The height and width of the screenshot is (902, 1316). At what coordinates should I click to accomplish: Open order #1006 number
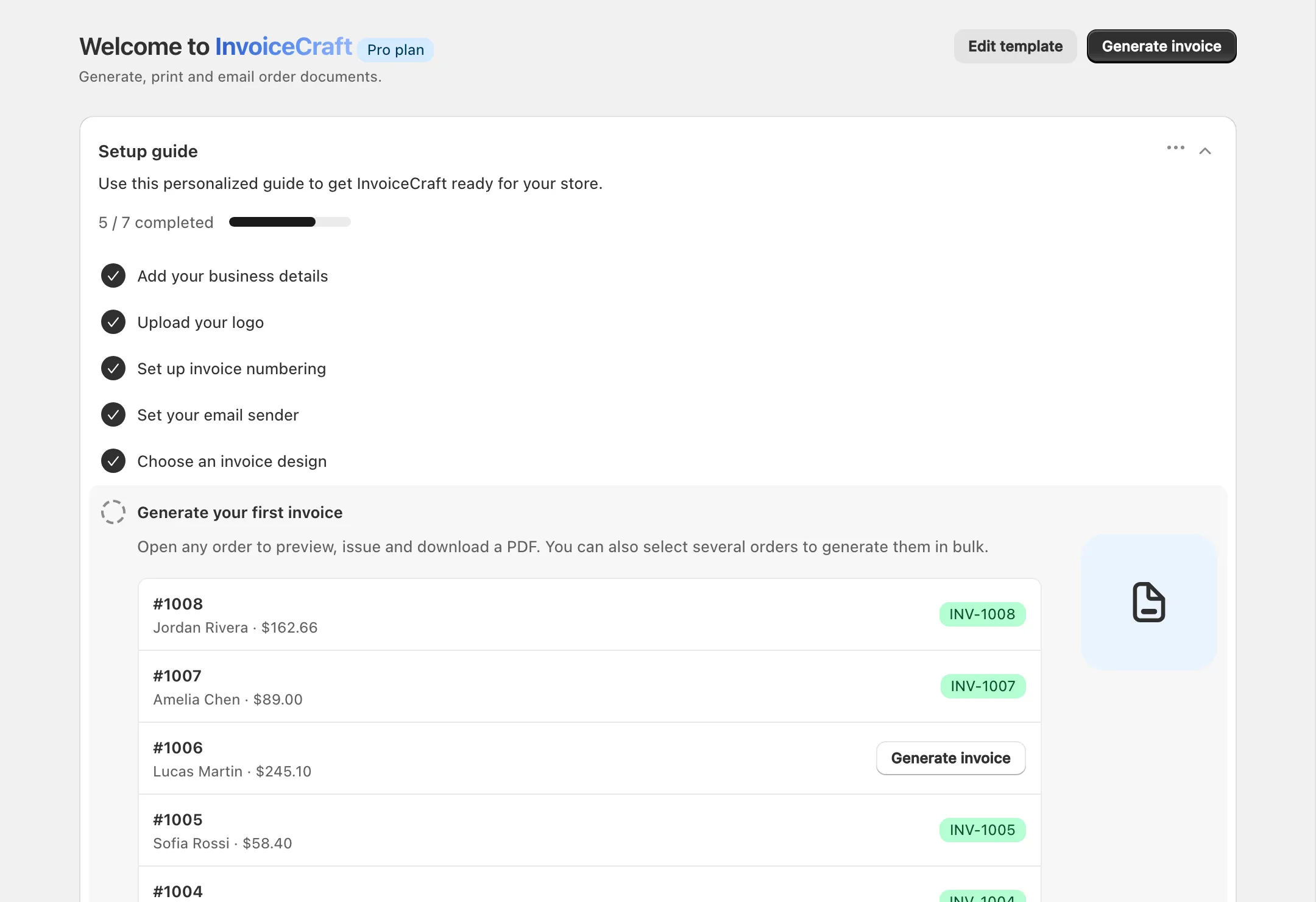coord(178,748)
